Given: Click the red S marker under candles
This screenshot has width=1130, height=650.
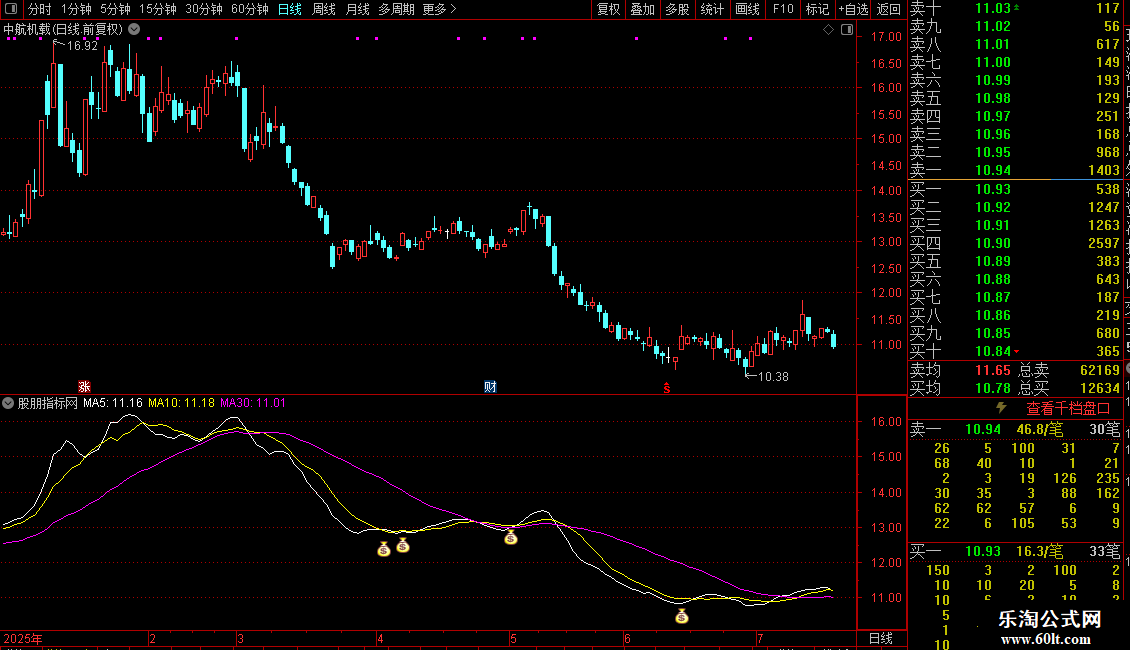Looking at the screenshot, I should coord(667,388).
